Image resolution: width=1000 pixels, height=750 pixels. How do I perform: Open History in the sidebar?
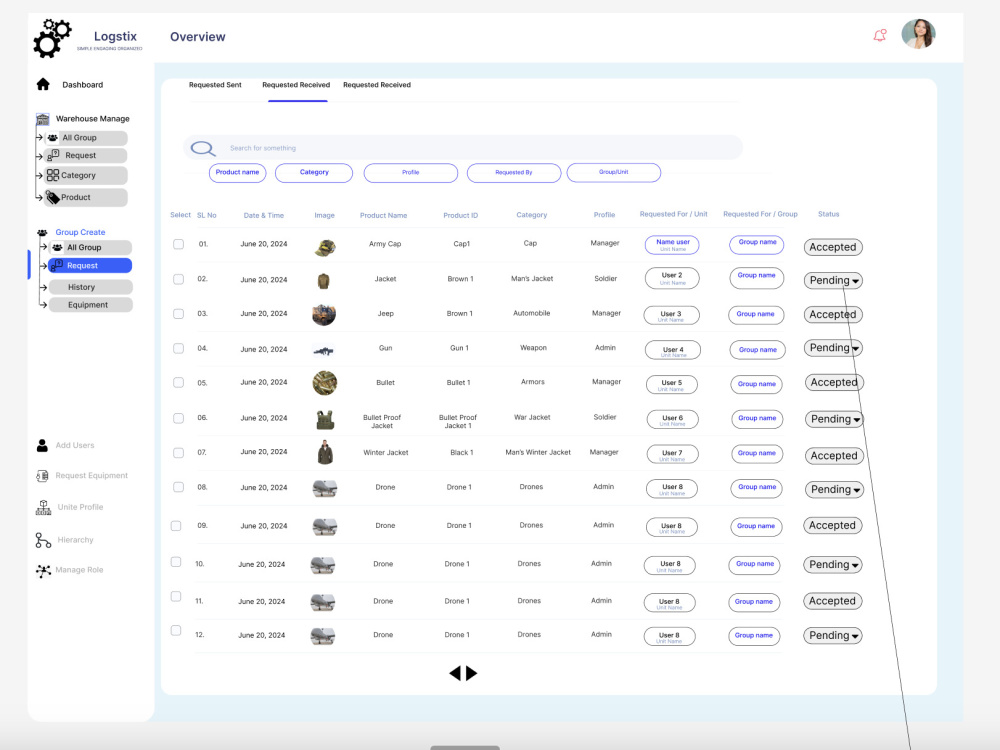point(91,287)
